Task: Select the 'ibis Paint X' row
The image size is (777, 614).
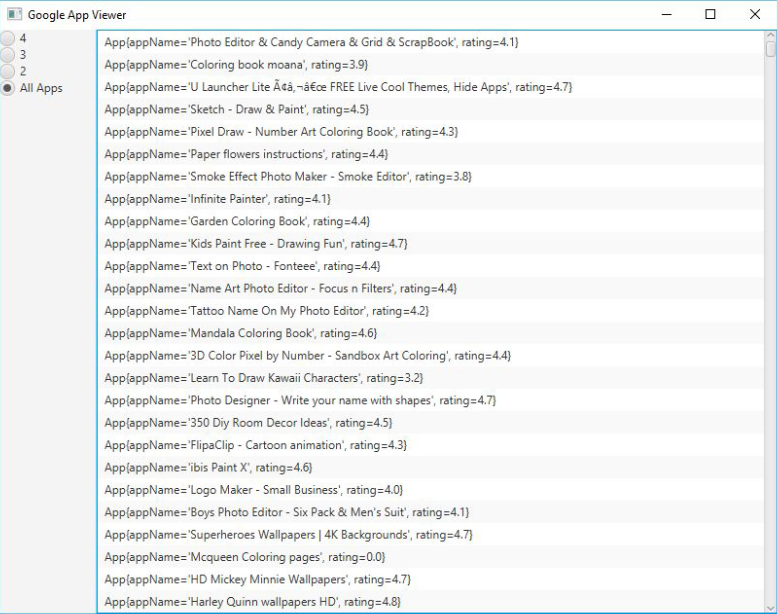Action: 431,467
